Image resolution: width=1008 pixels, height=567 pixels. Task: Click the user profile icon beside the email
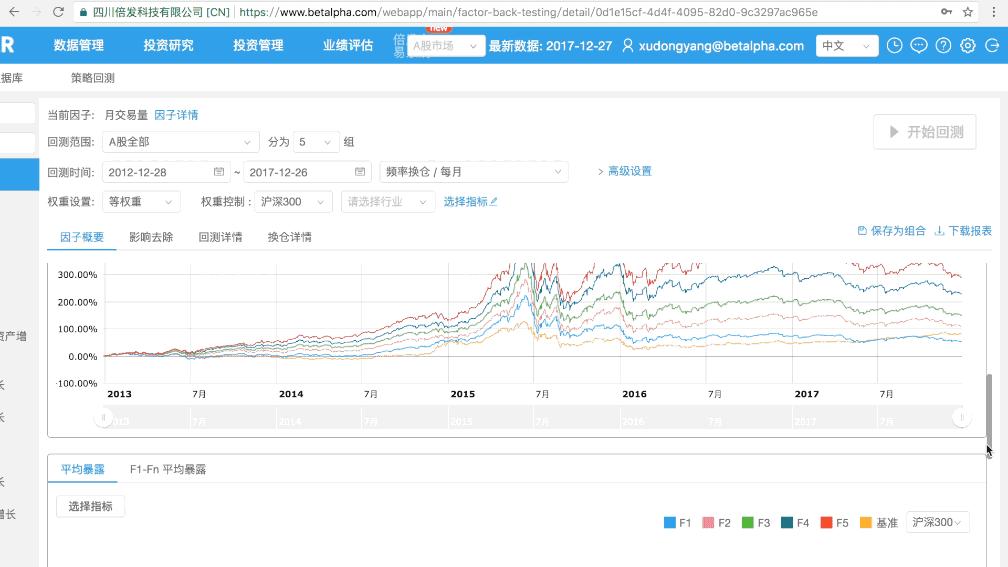coord(628,46)
